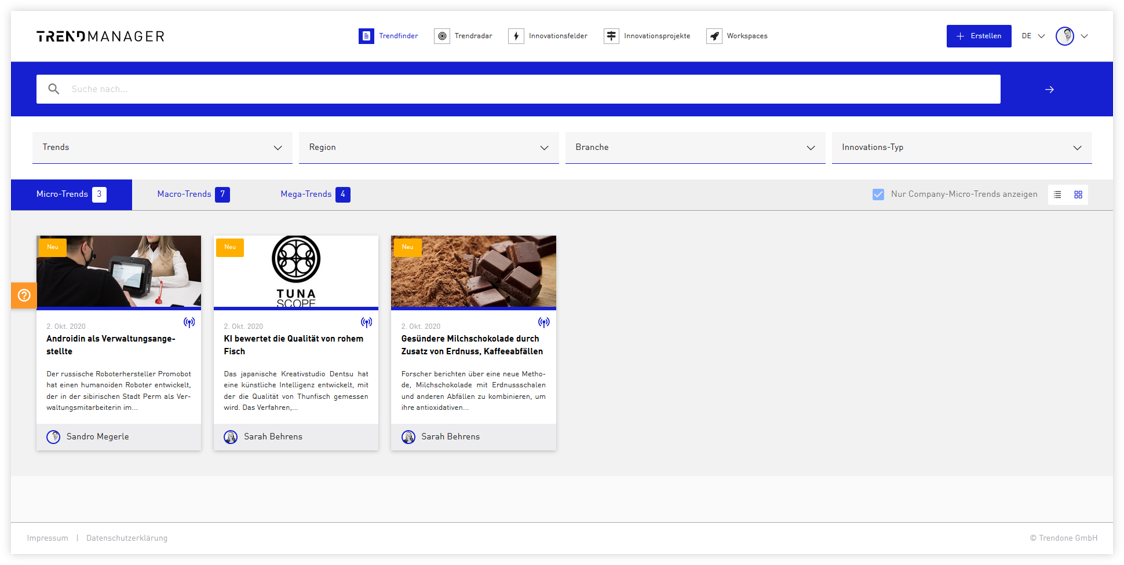The width and height of the screenshot is (1124, 565).
Task: Open the Tuna Scope trend card thumbnail
Action: pyautogui.click(x=296, y=272)
